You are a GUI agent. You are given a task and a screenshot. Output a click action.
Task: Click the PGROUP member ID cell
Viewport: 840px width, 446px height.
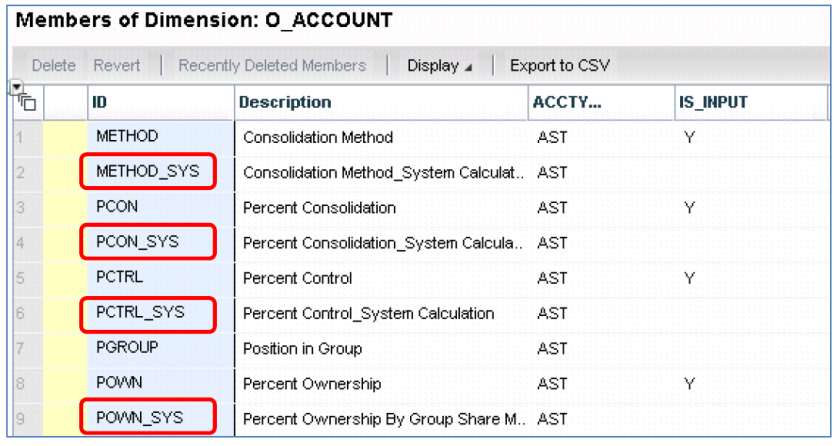click(x=126, y=348)
